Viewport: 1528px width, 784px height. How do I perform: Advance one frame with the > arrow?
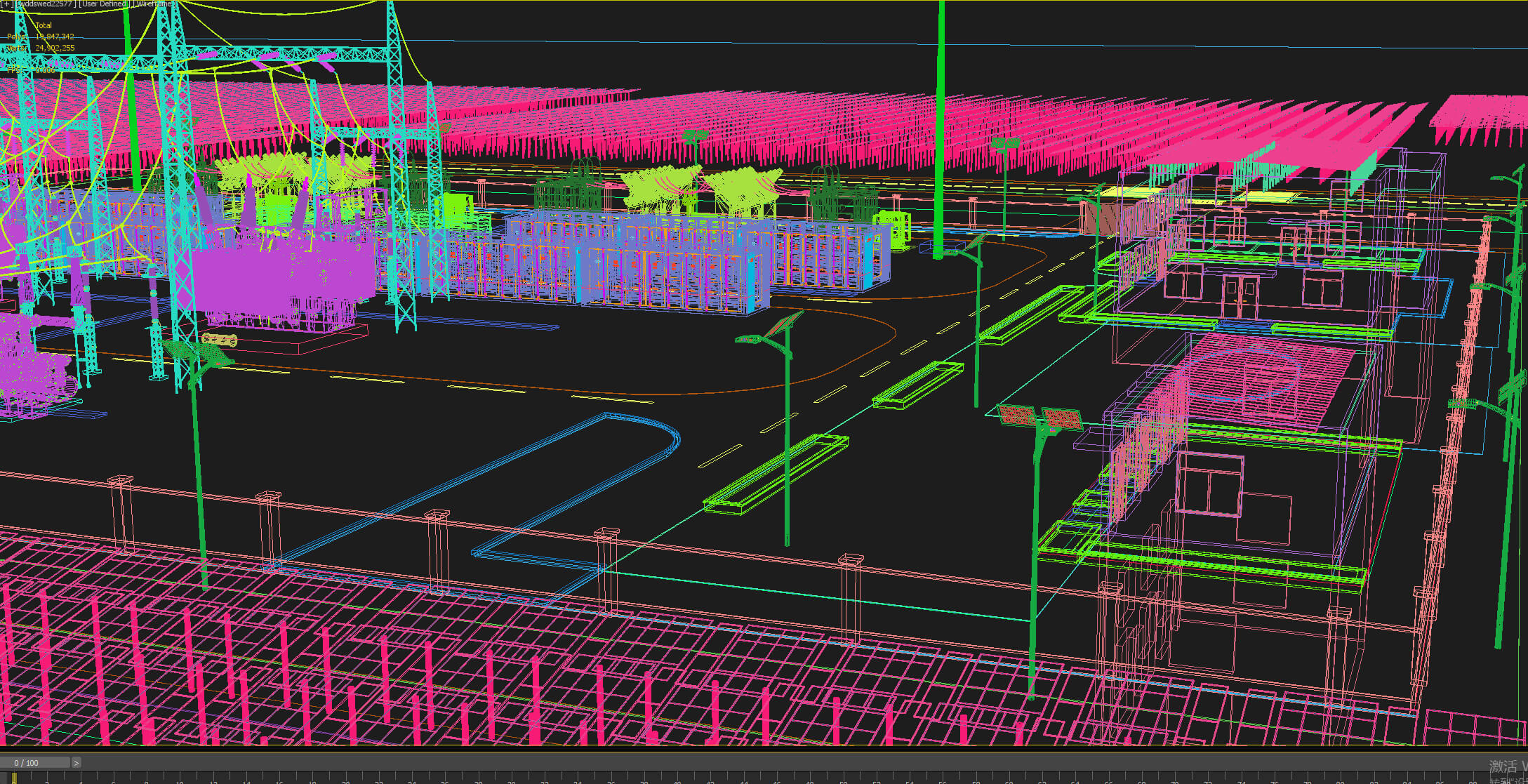click(77, 763)
